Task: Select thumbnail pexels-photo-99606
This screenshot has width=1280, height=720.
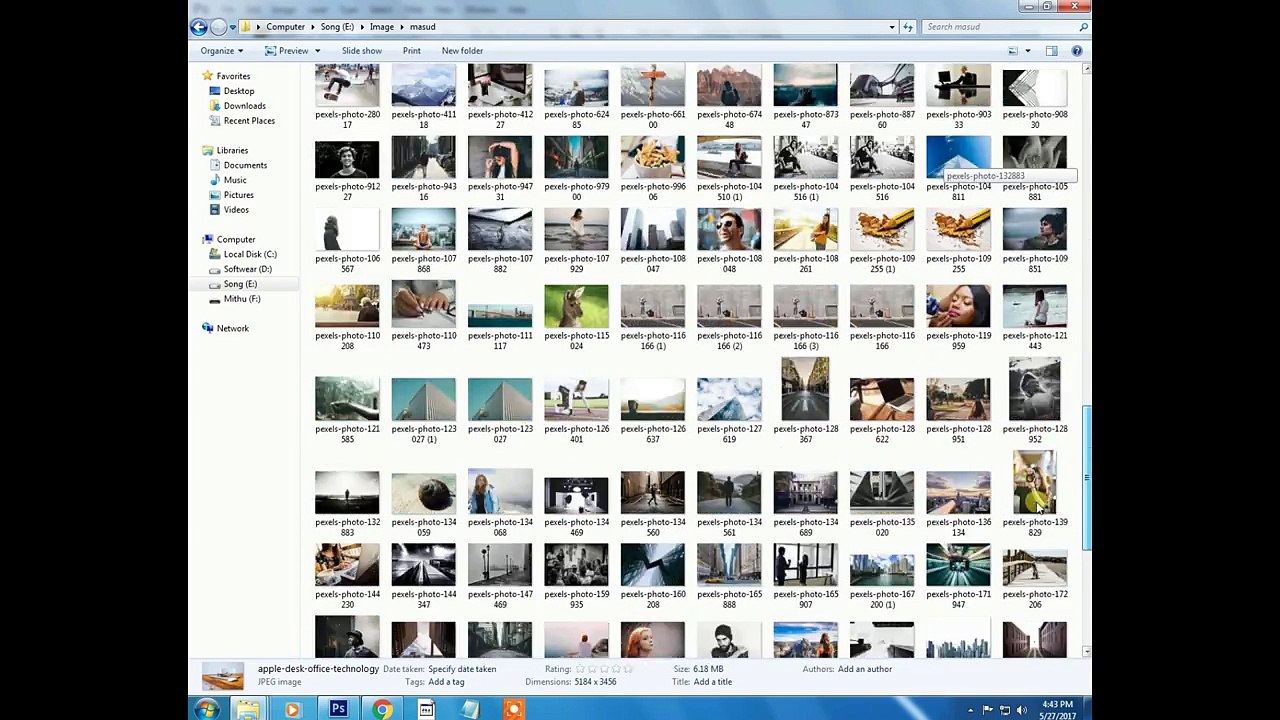Action: [x=652, y=158]
